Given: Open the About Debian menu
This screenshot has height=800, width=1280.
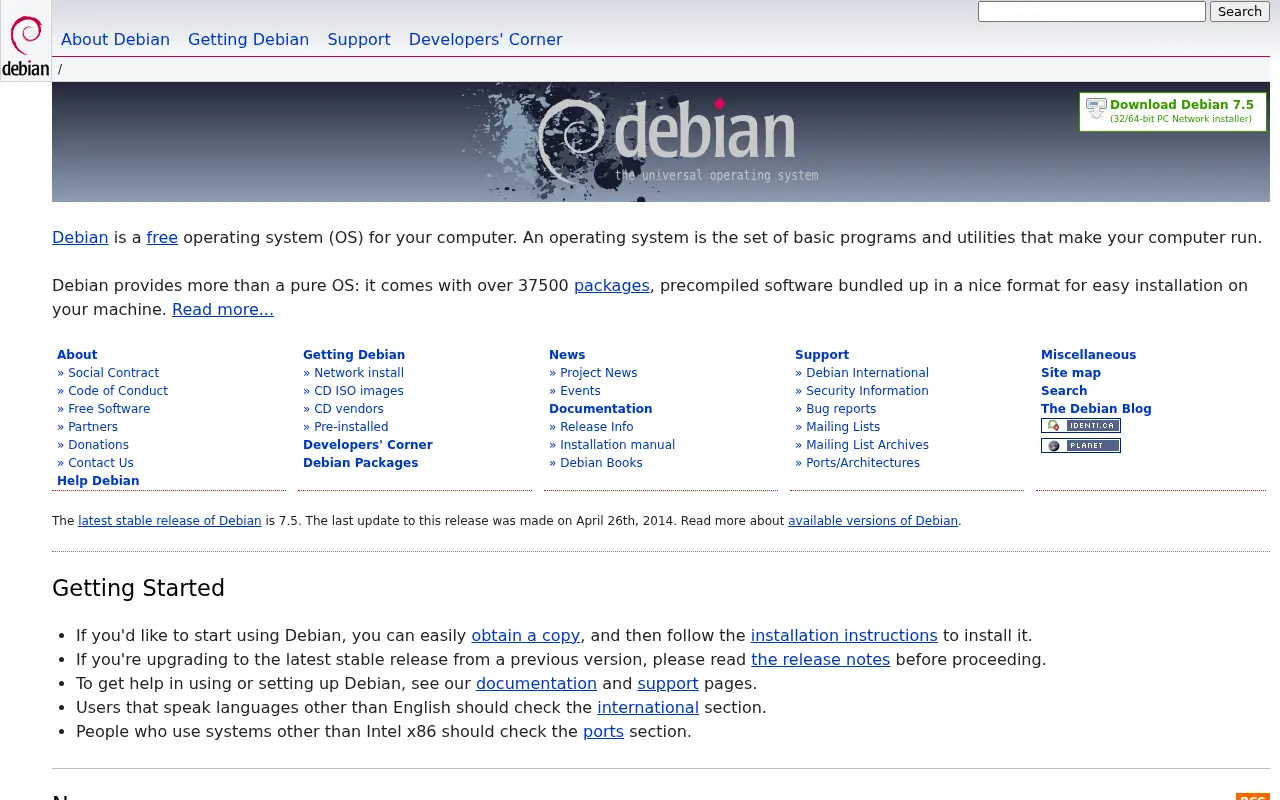Looking at the screenshot, I should (115, 39).
